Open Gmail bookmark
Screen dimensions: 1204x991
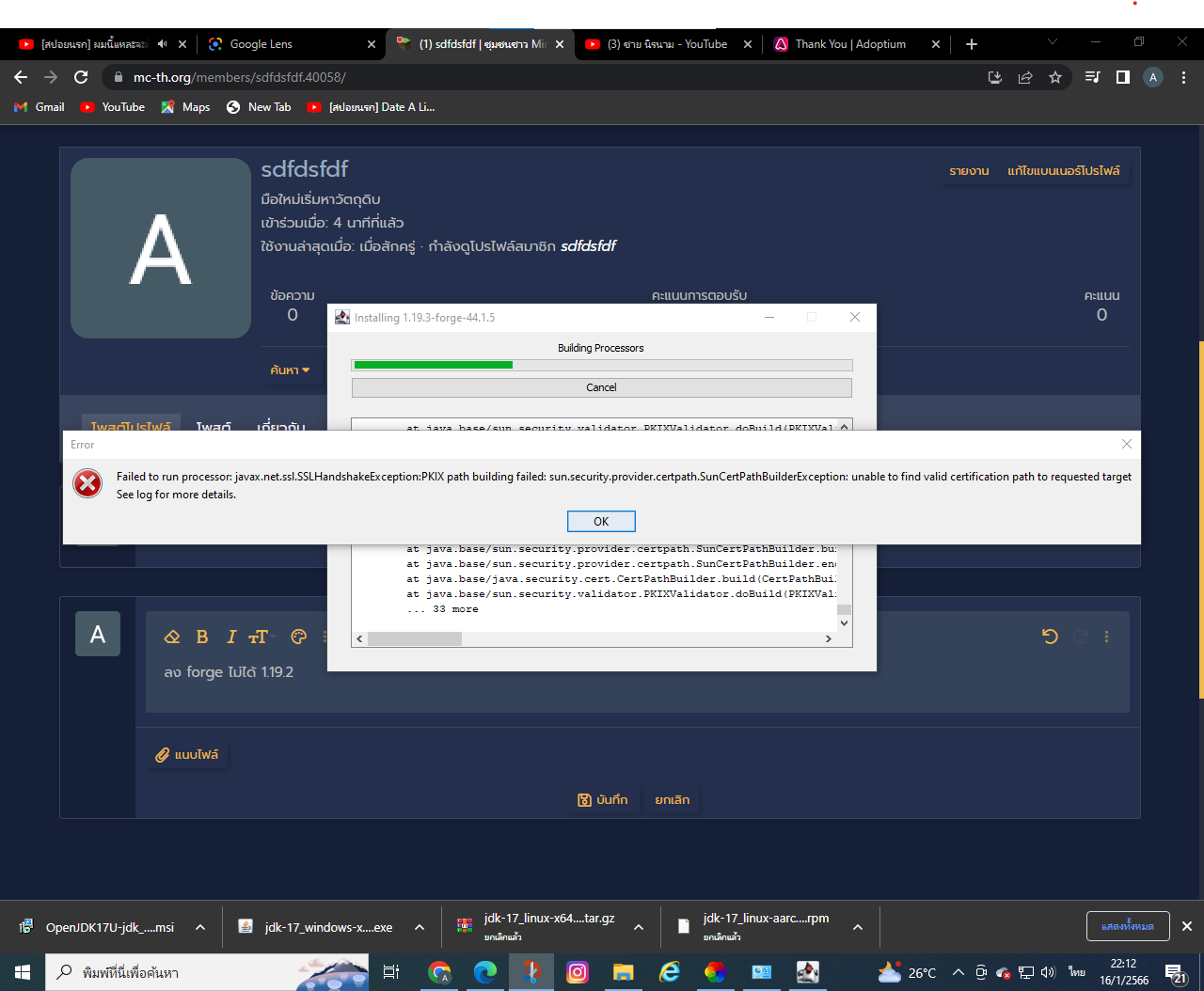40,107
